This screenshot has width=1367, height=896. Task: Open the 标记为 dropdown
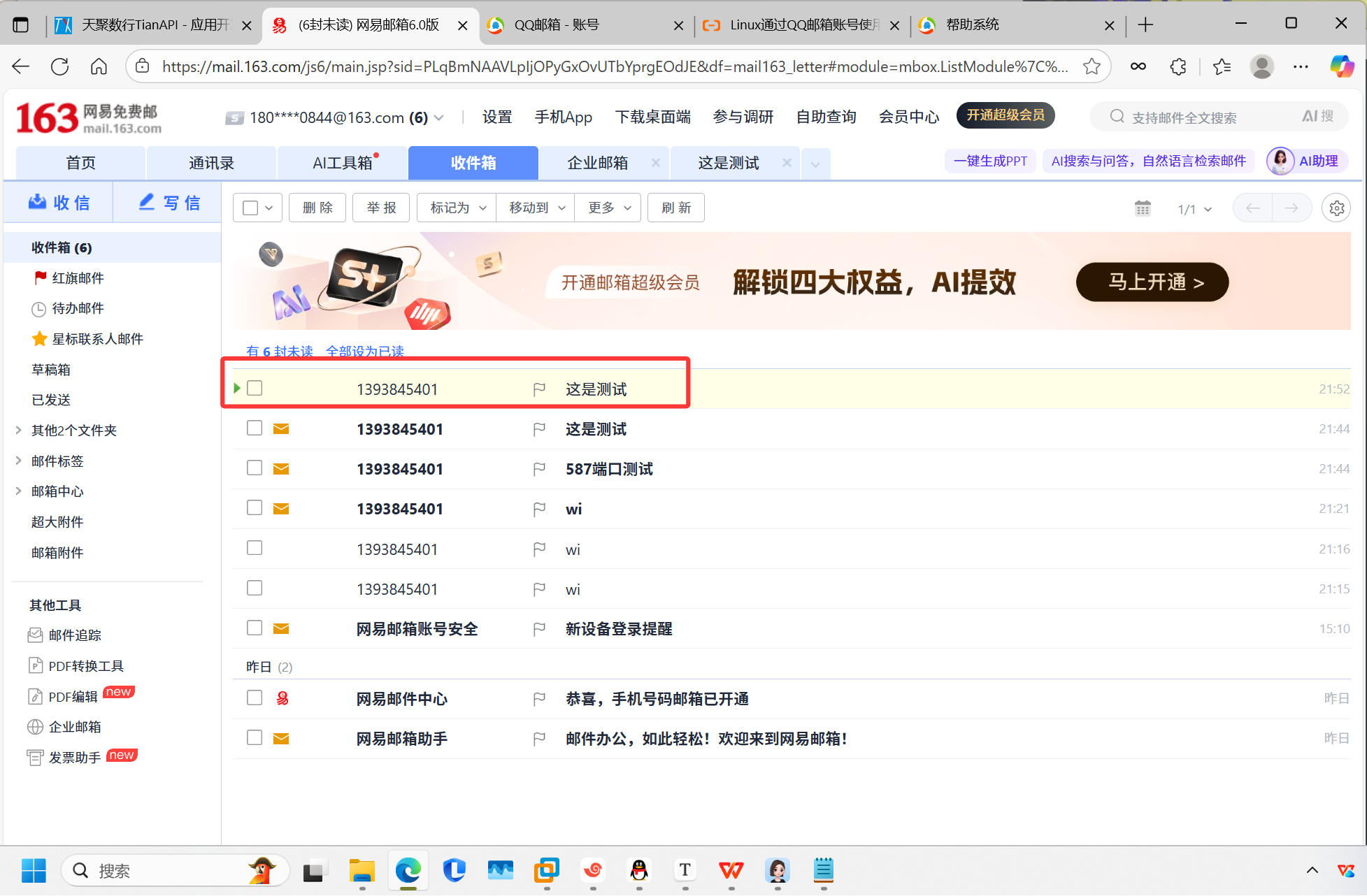coord(457,208)
